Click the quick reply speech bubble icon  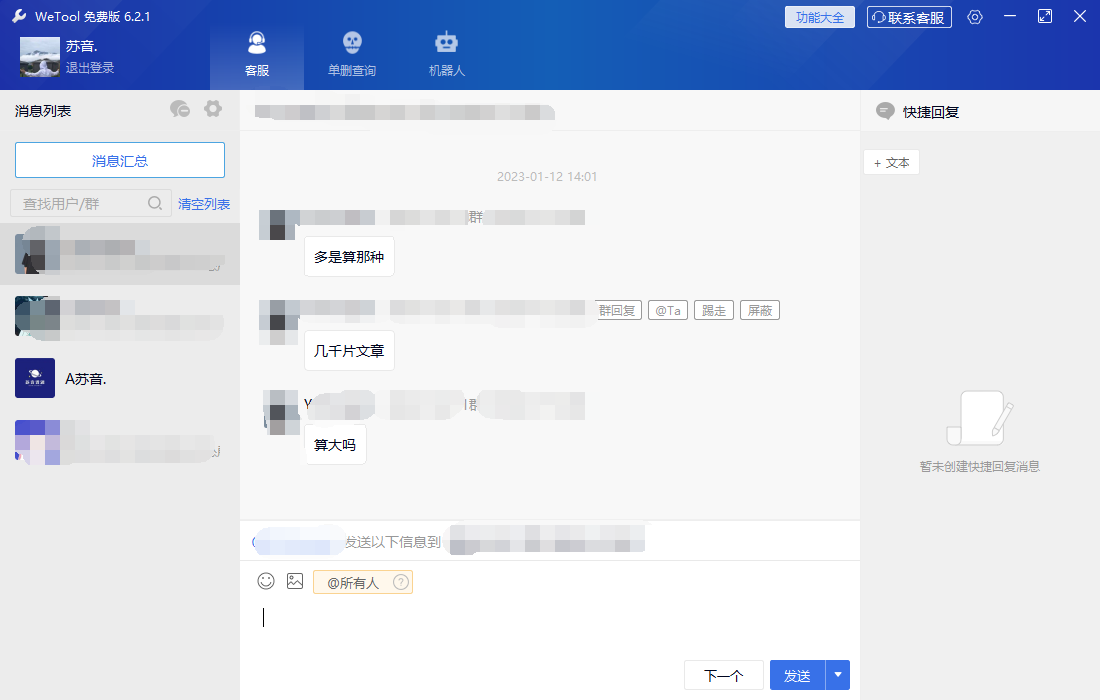pyautogui.click(x=885, y=111)
